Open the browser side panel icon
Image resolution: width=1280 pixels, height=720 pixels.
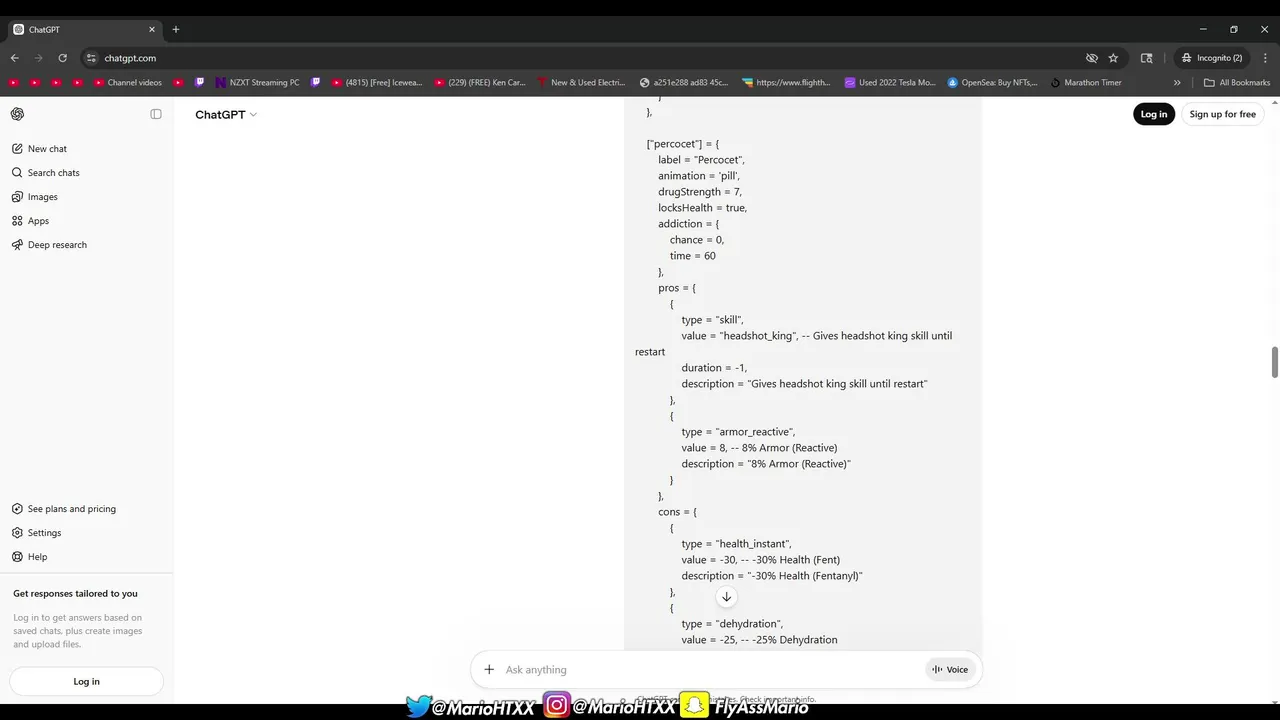click(1146, 58)
